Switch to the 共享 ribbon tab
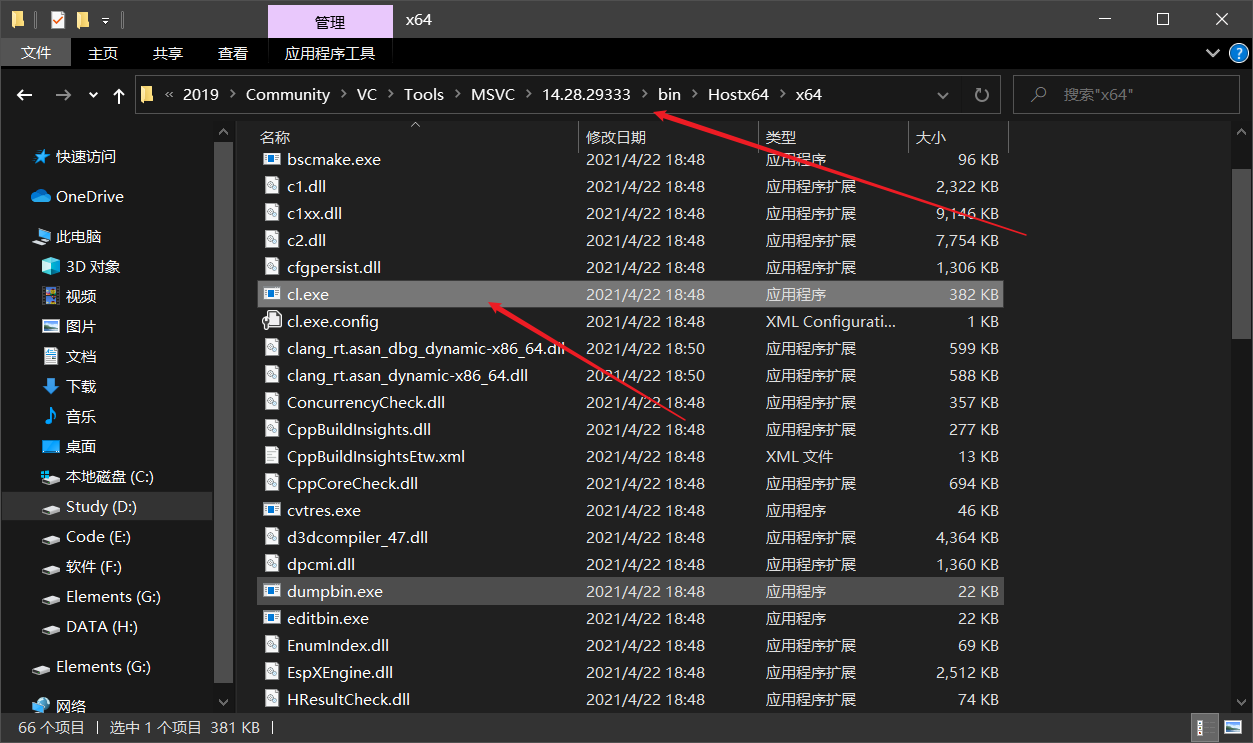1253x743 pixels. (168, 54)
